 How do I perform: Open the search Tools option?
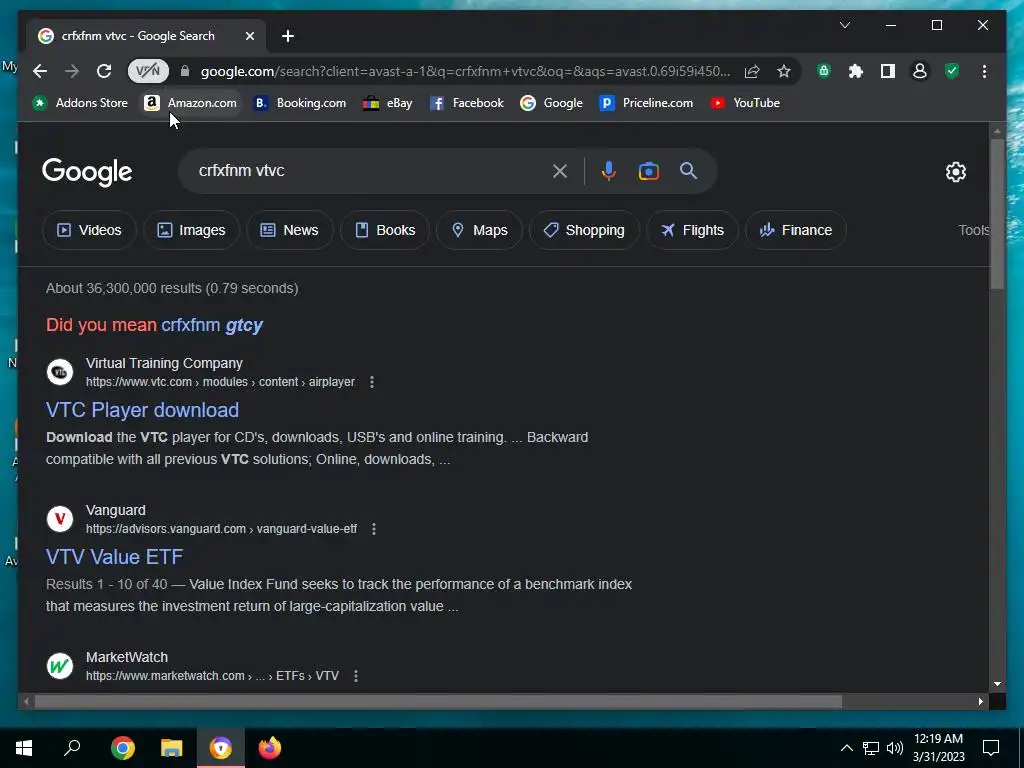pyautogui.click(x=974, y=230)
